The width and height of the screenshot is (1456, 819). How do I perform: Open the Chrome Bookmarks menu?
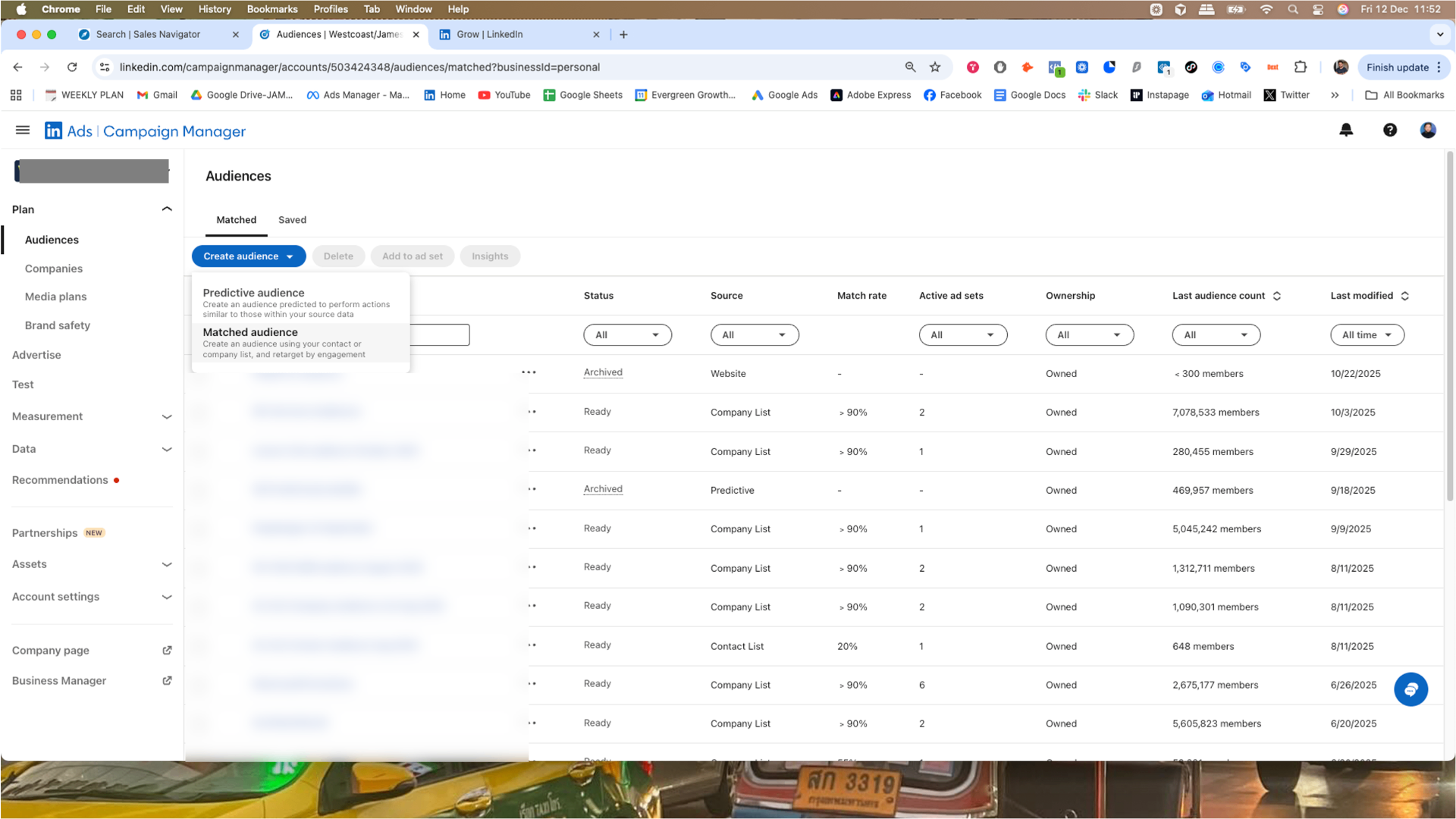click(x=271, y=9)
